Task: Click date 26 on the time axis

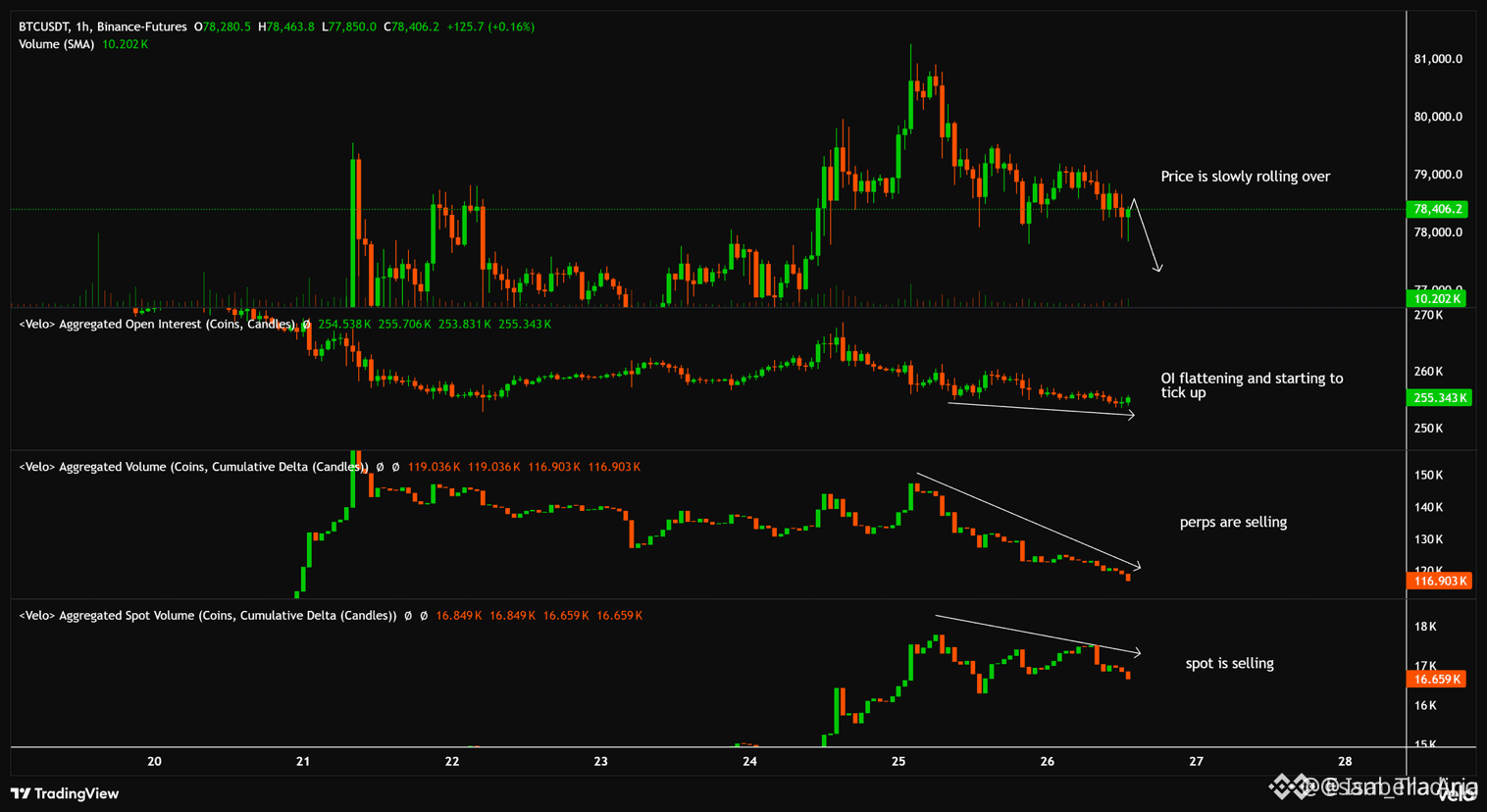Action: 1048,761
